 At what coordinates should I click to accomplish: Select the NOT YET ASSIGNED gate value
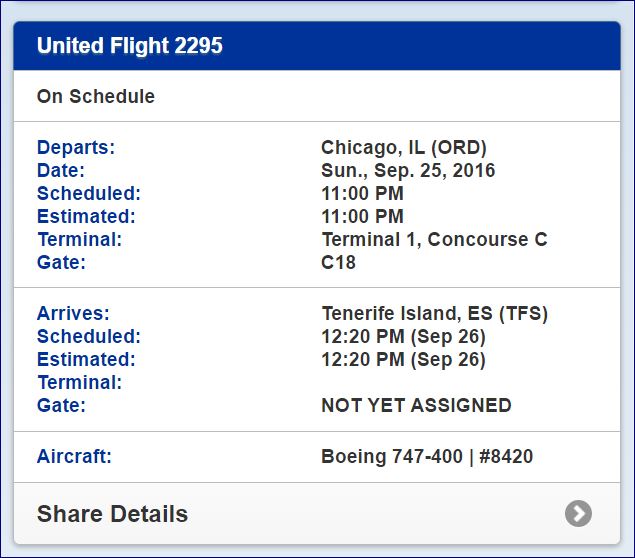coord(416,406)
